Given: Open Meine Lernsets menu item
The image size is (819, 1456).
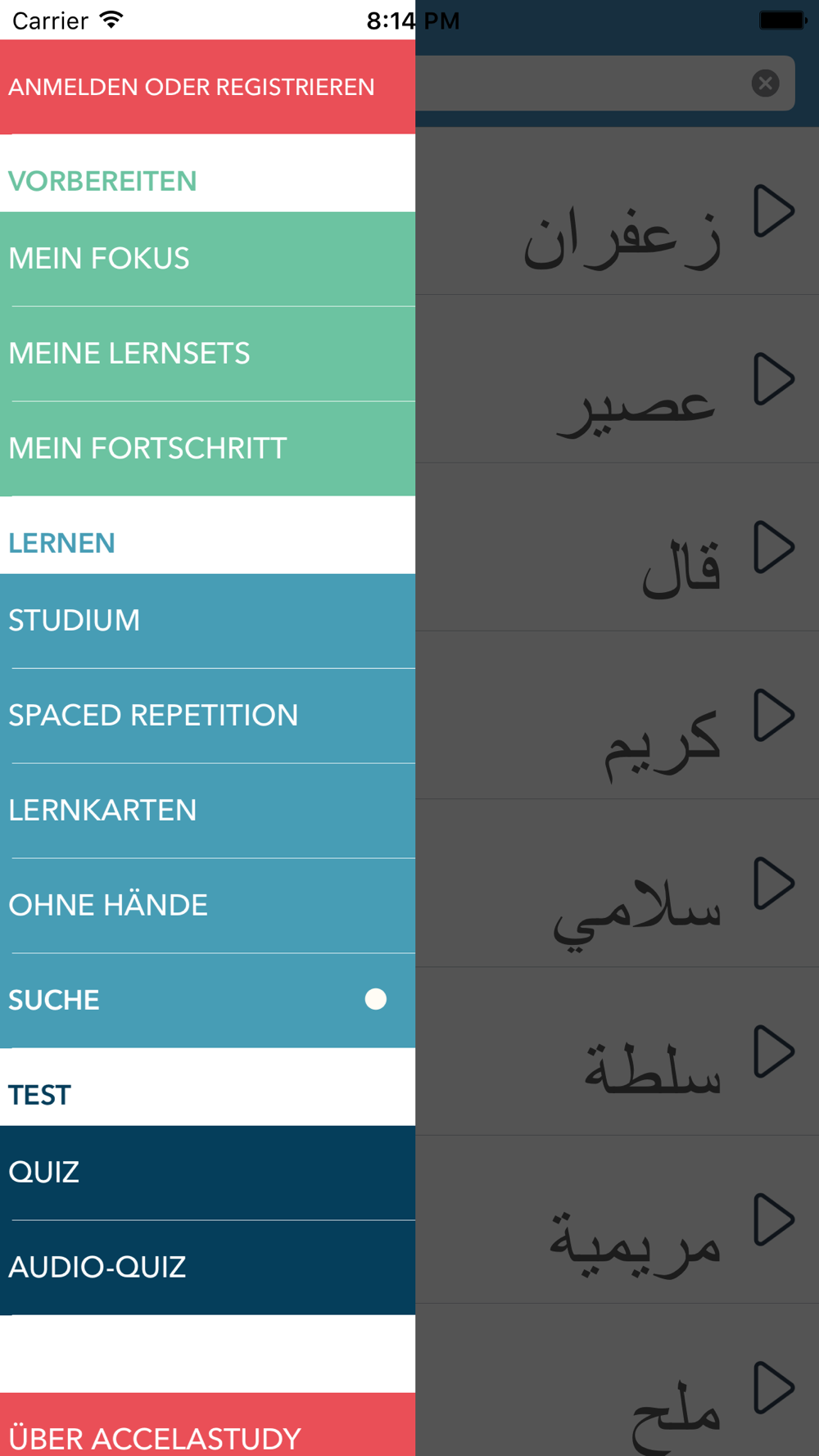Looking at the screenshot, I should point(207,354).
